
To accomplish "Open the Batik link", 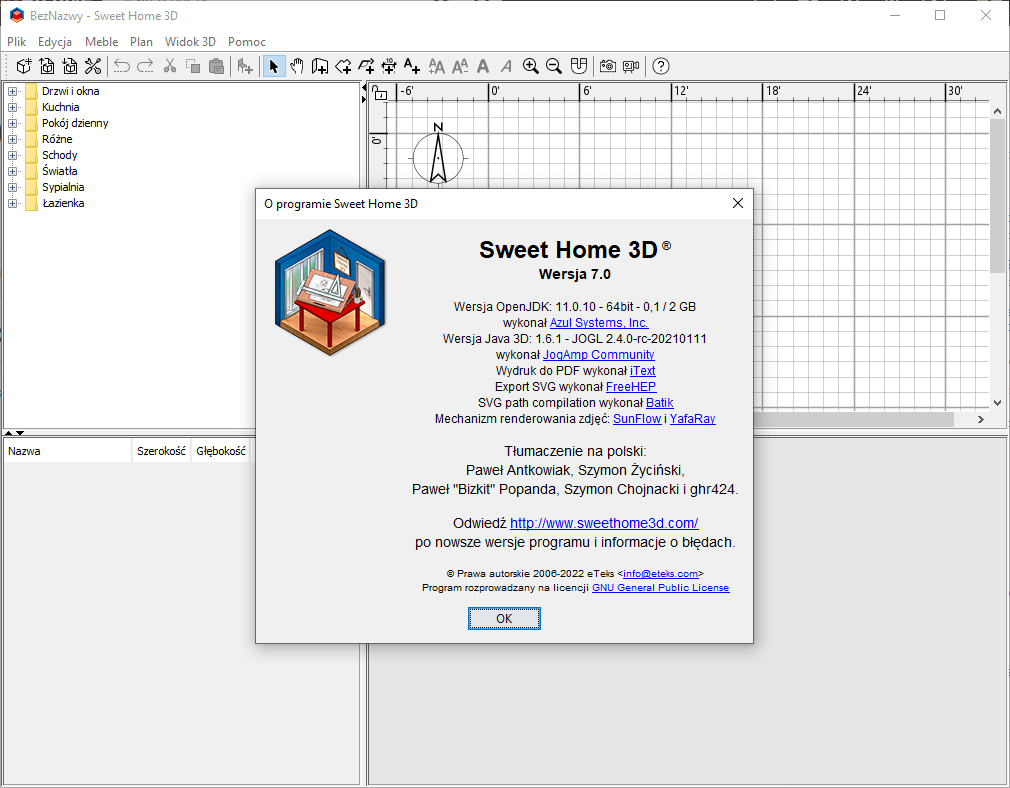I will coord(660,403).
